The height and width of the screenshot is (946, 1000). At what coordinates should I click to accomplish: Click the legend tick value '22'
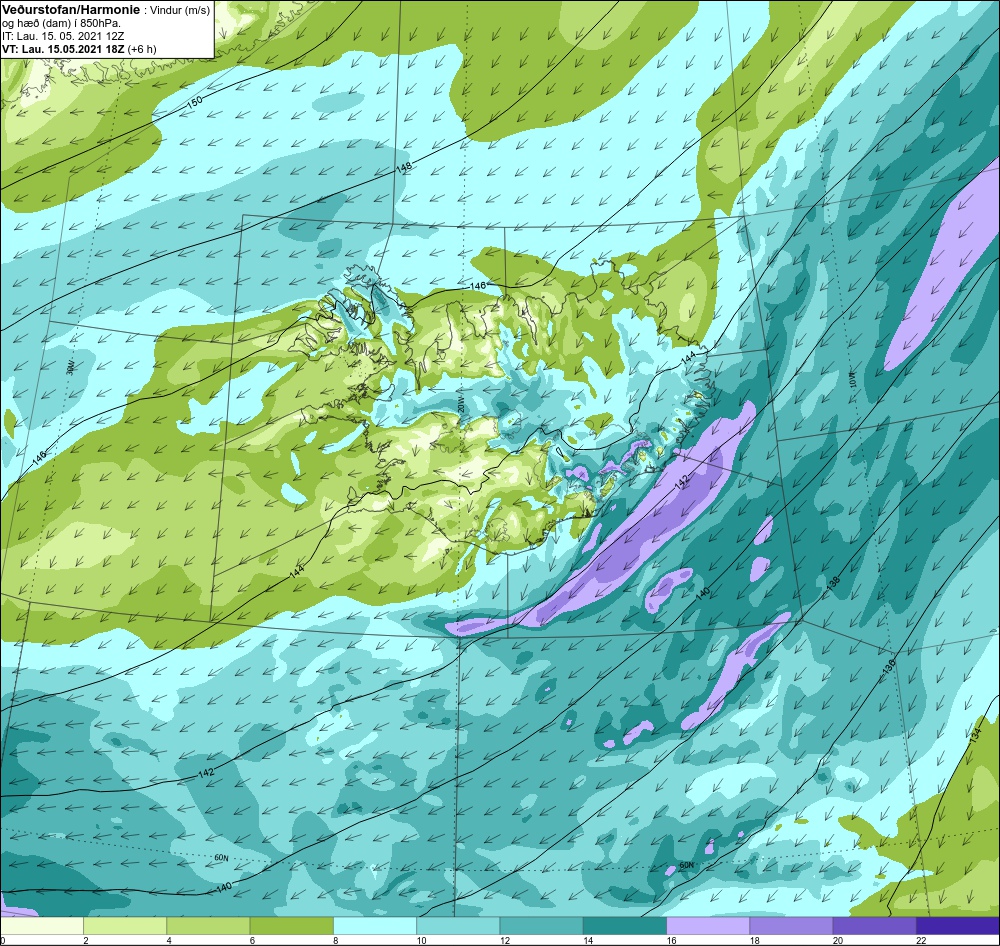coord(921,940)
